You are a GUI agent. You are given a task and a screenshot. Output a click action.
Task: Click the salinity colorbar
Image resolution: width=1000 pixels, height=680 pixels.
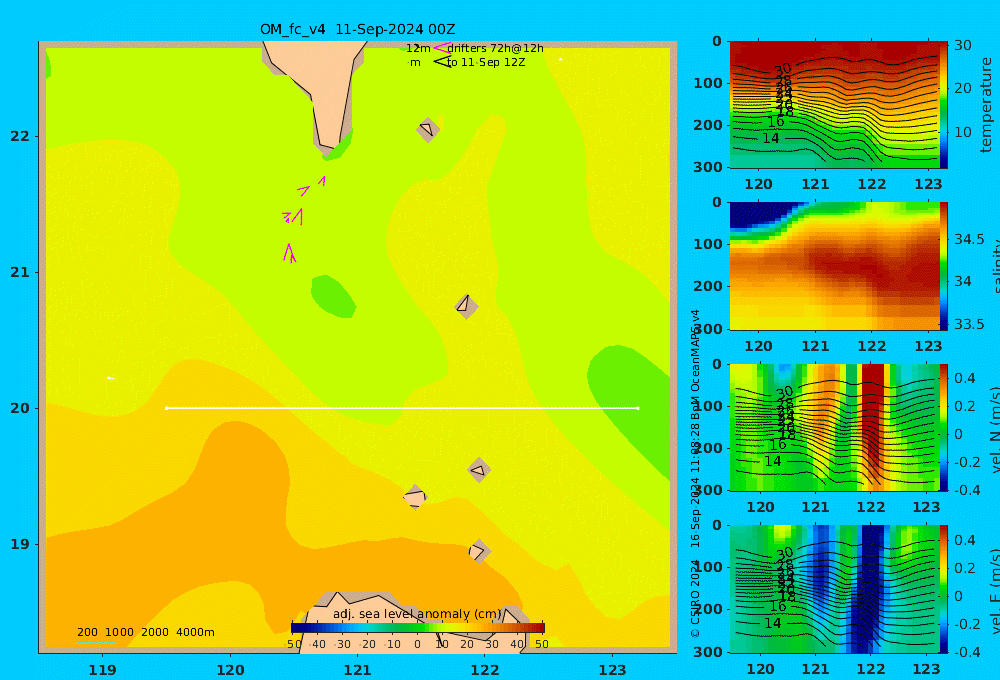click(x=944, y=266)
